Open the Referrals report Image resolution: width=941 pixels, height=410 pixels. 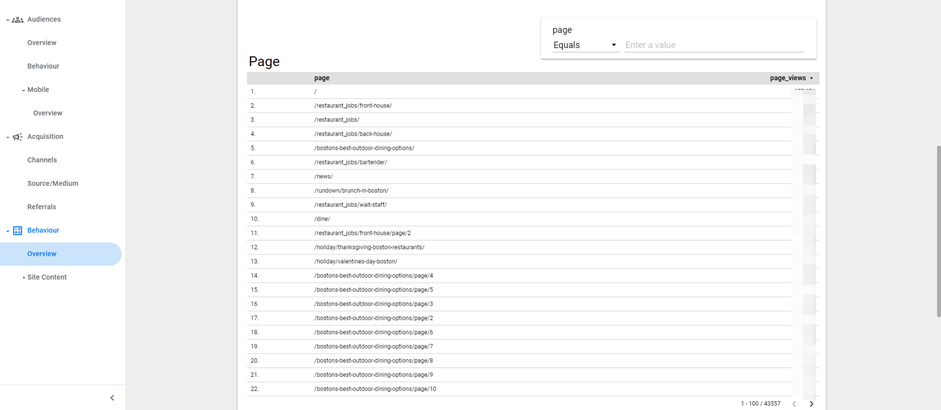point(42,207)
